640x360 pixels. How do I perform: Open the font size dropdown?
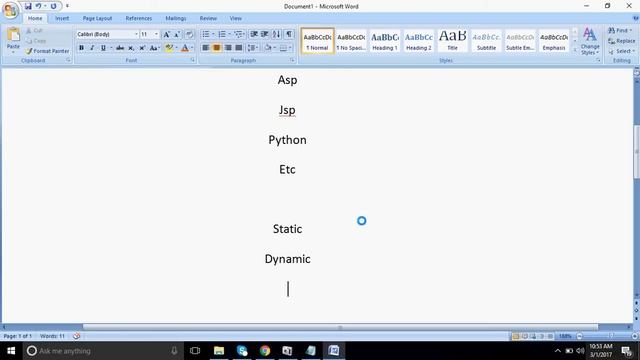click(156, 35)
